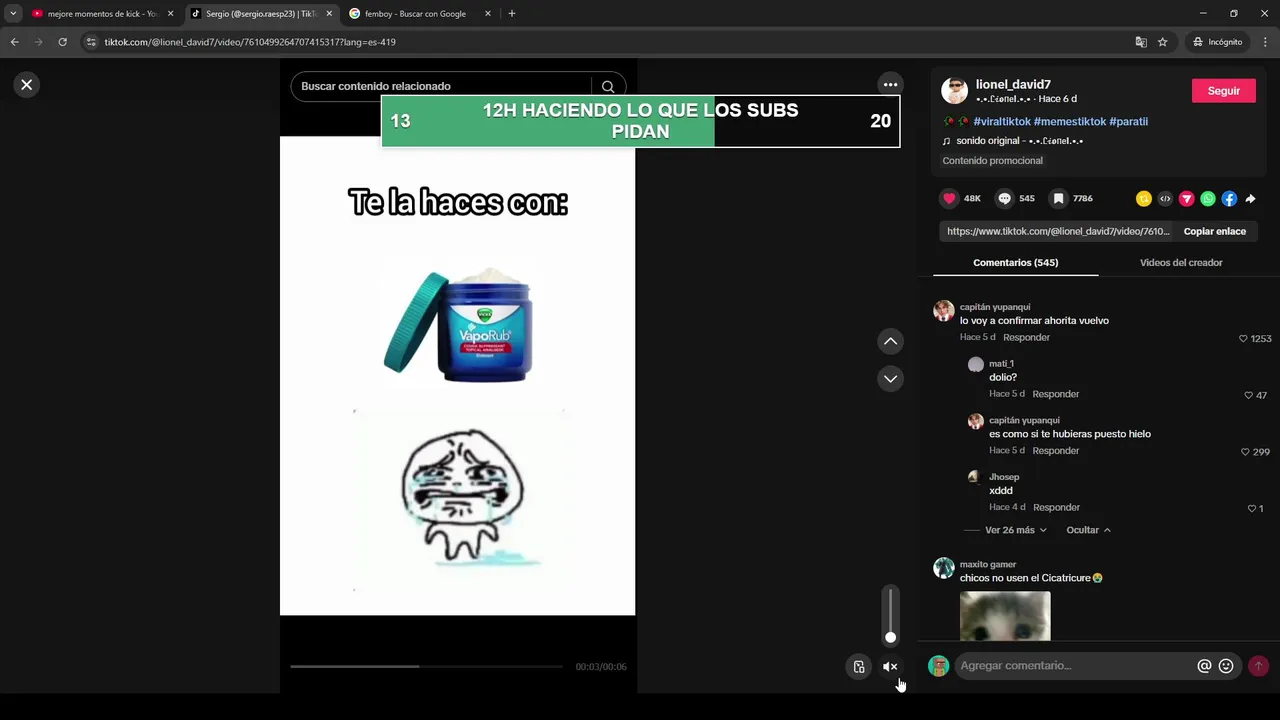Viewport: 1280px width, 720px height.
Task: Toggle the auto-scroll icon beside mute
Action: (x=859, y=667)
